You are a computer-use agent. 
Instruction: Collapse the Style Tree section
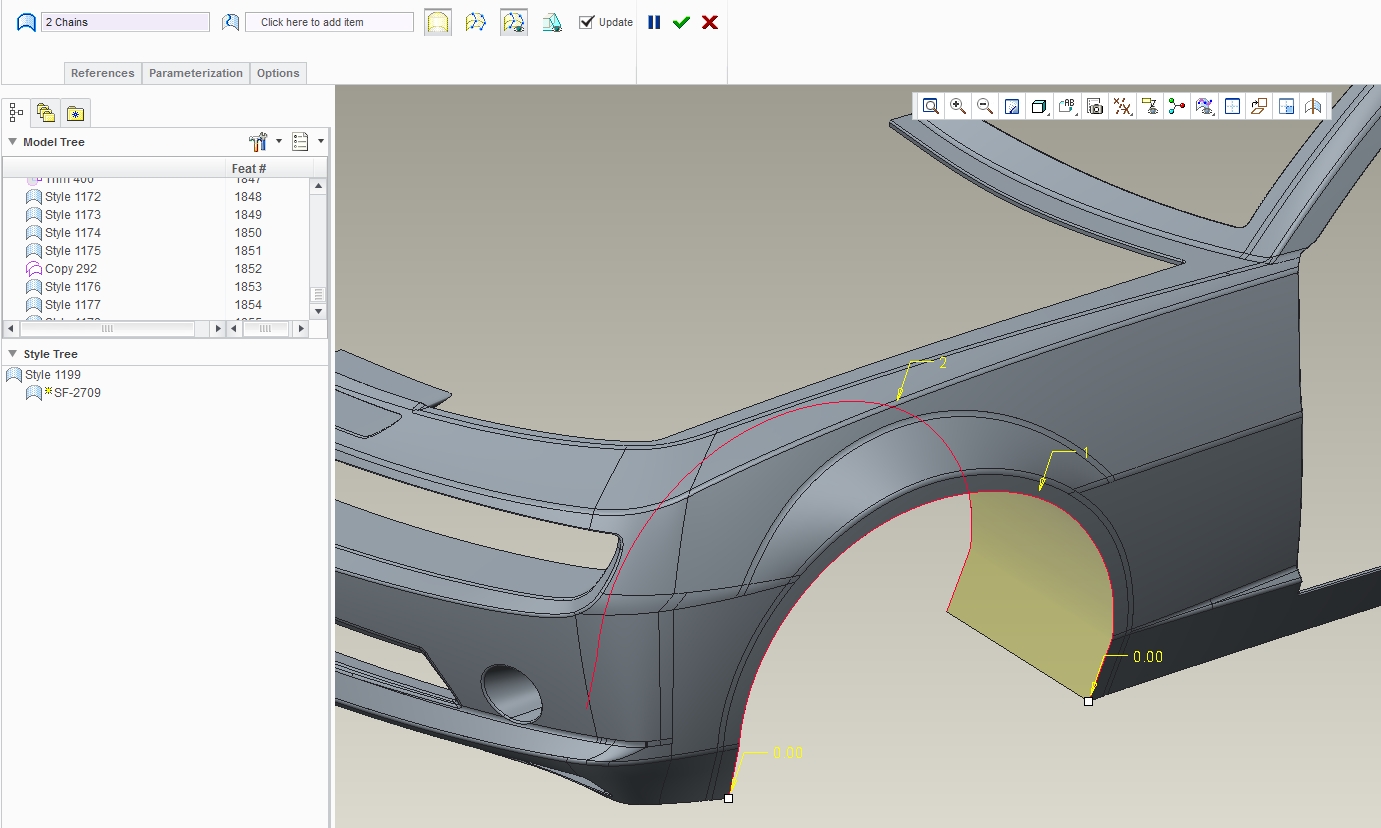[12, 354]
